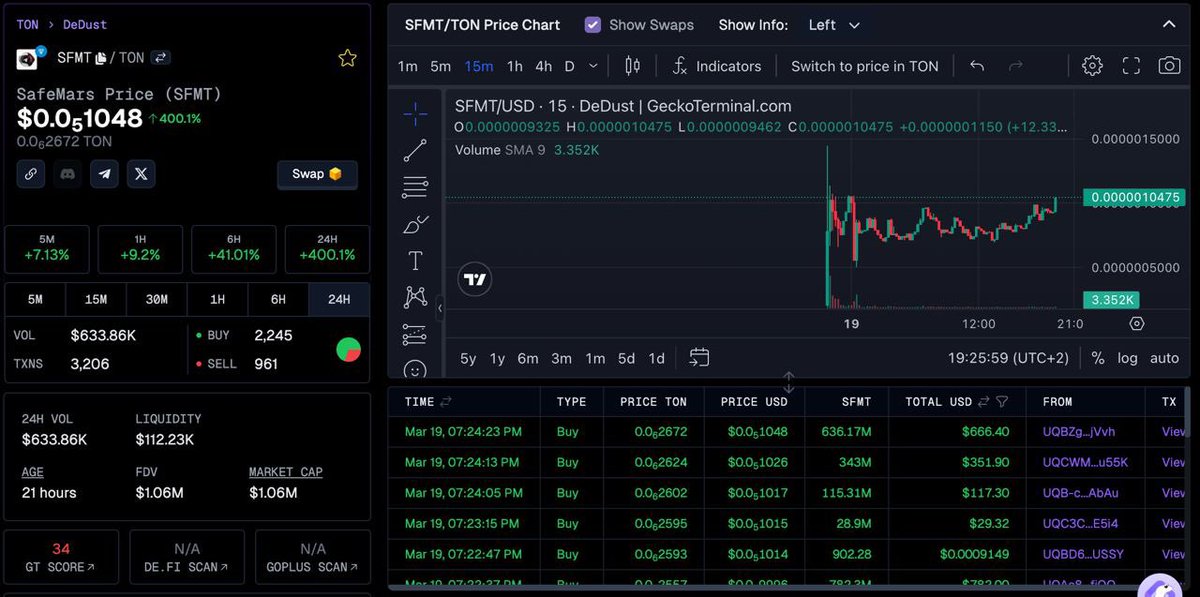This screenshot has width=1200, height=597.
Task: Click the buy/sell ratio pie chart
Action: [x=348, y=350]
